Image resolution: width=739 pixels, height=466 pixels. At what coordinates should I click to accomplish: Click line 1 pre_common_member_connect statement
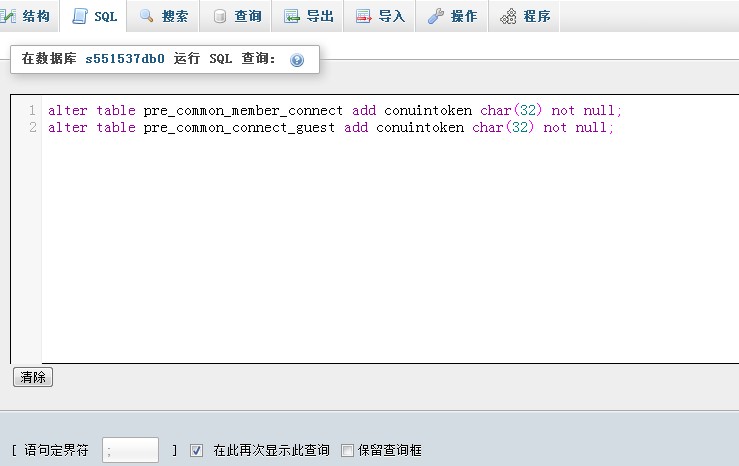[335, 110]
